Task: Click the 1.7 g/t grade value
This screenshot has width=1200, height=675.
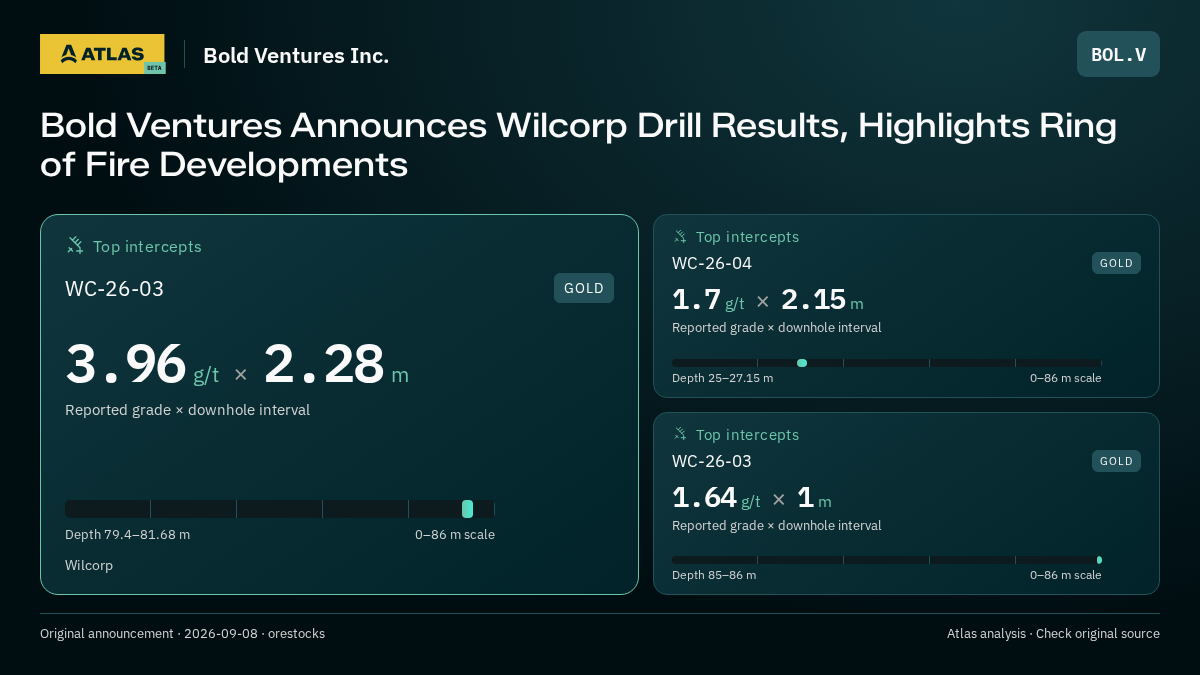Action: tap(708, 300)
